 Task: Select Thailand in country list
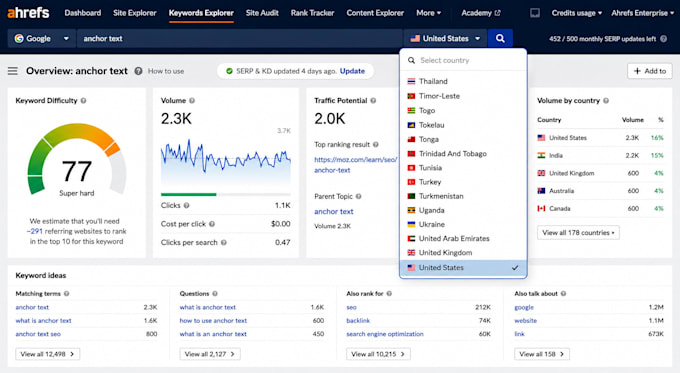pos(463,82)
